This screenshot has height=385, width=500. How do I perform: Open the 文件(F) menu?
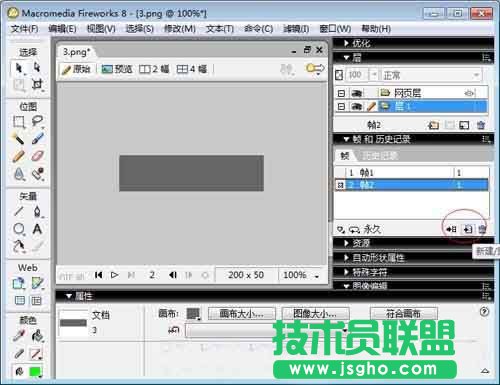click(24, 29)
